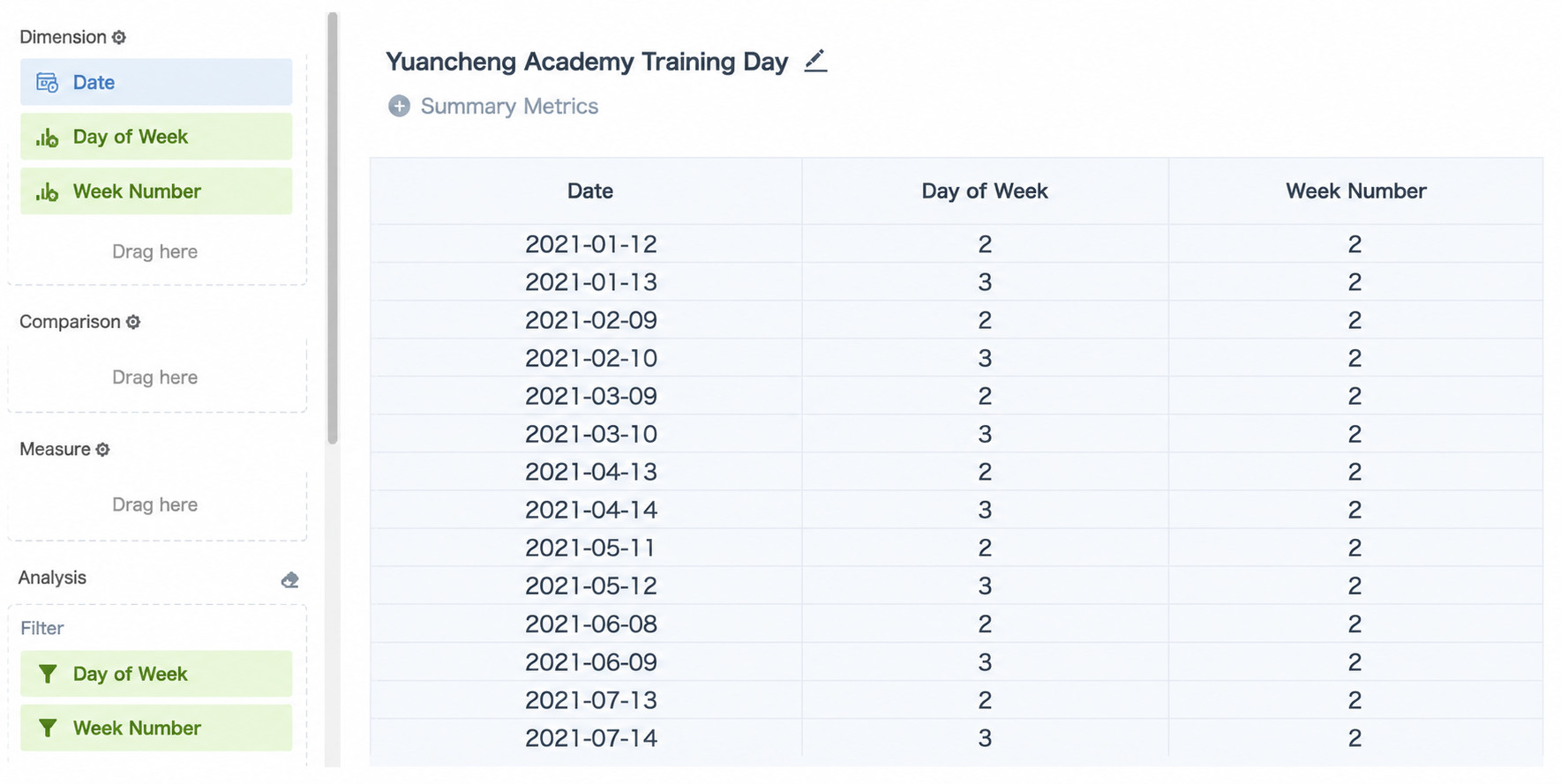Open the Measure settings gear
Viewport: 1561px width, 784px height.
(102, 450)
